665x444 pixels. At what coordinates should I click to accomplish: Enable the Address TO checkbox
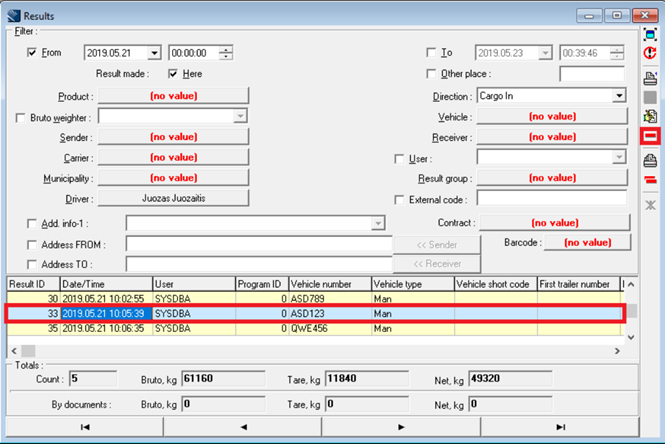coord(32,264)
